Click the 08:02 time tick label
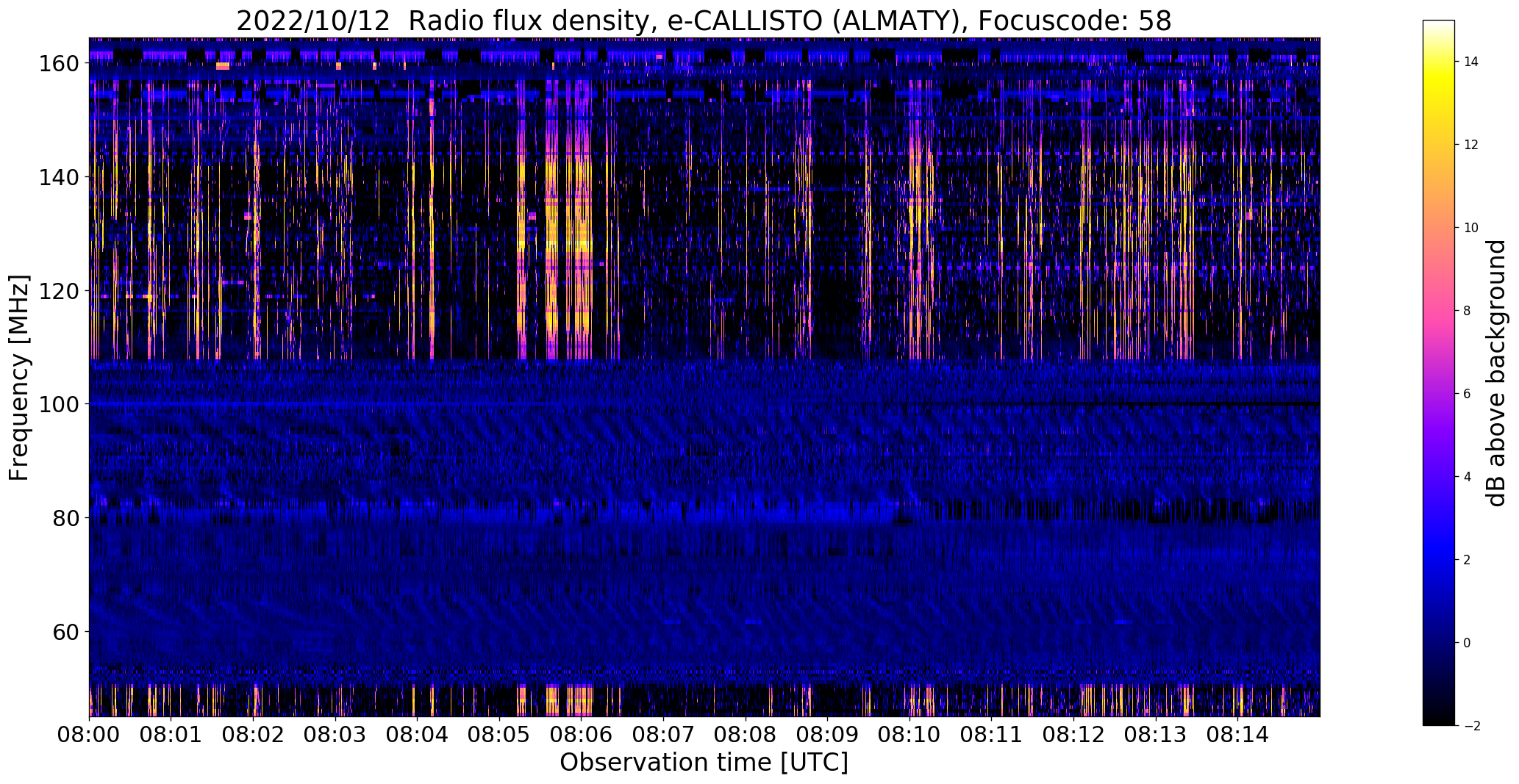 point(254,734)
